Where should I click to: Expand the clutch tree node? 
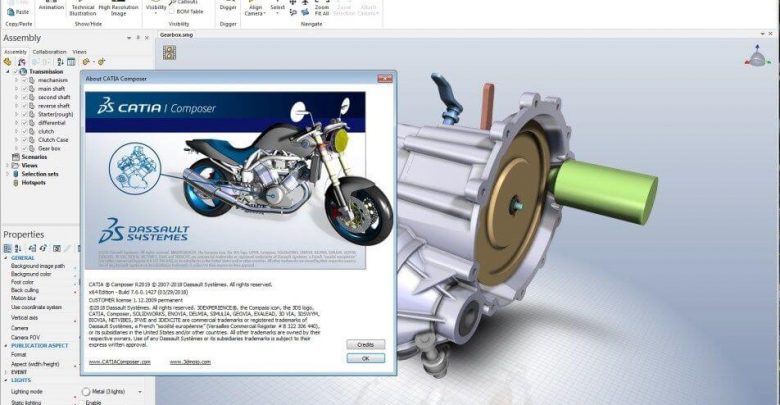coord(16,131)
